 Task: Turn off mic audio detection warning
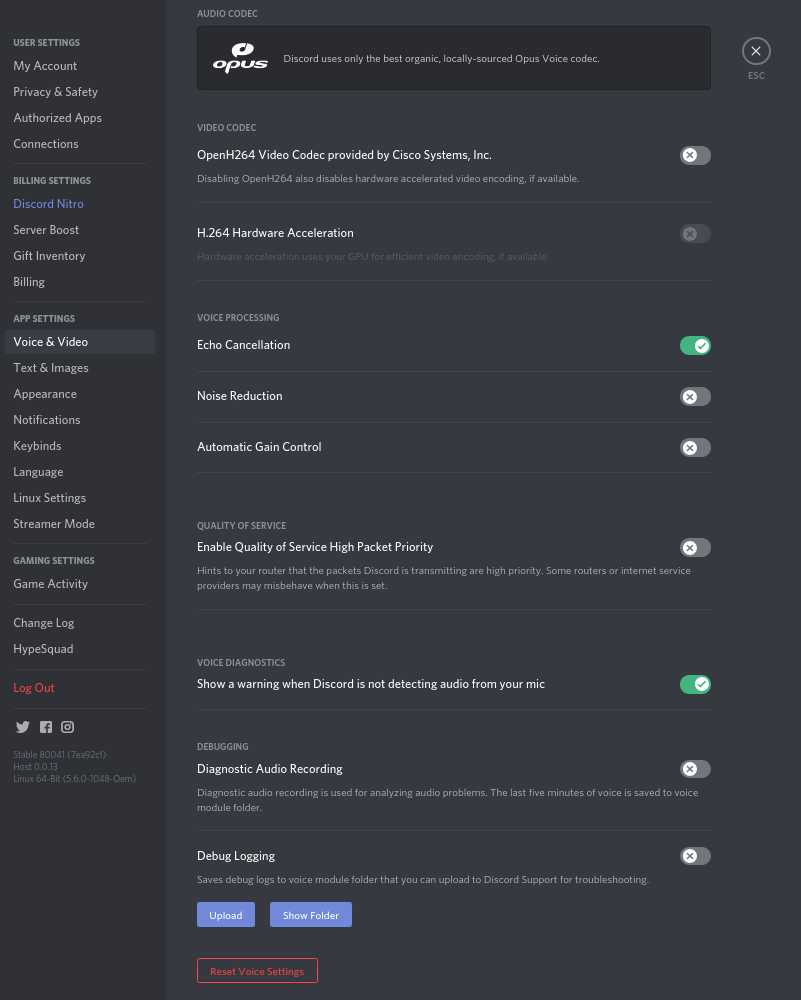click(x=695, y=685)
